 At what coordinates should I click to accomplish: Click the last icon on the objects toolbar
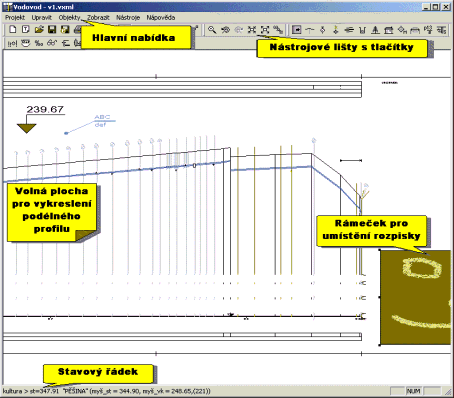[x=441, y=30]
